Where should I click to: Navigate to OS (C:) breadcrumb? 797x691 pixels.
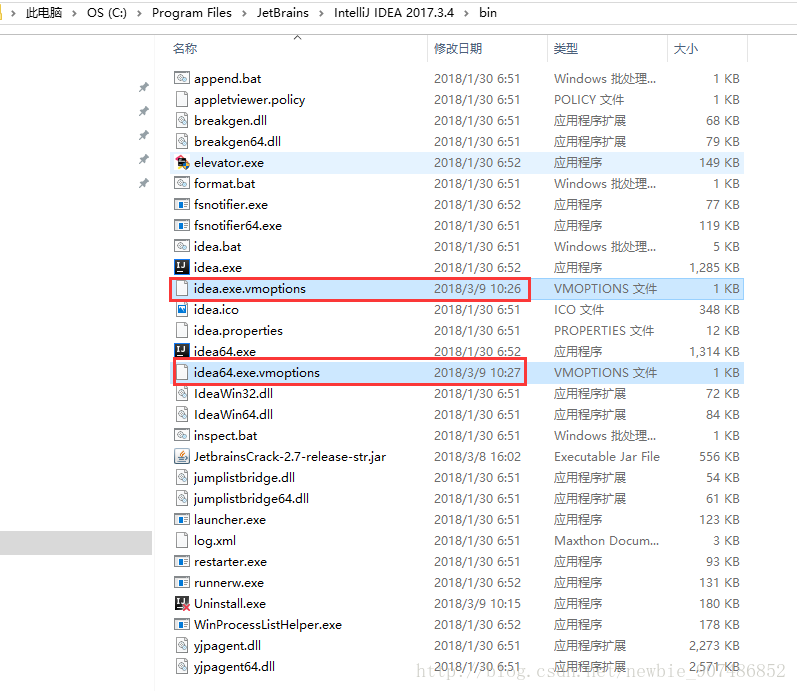tap(107, 13)
